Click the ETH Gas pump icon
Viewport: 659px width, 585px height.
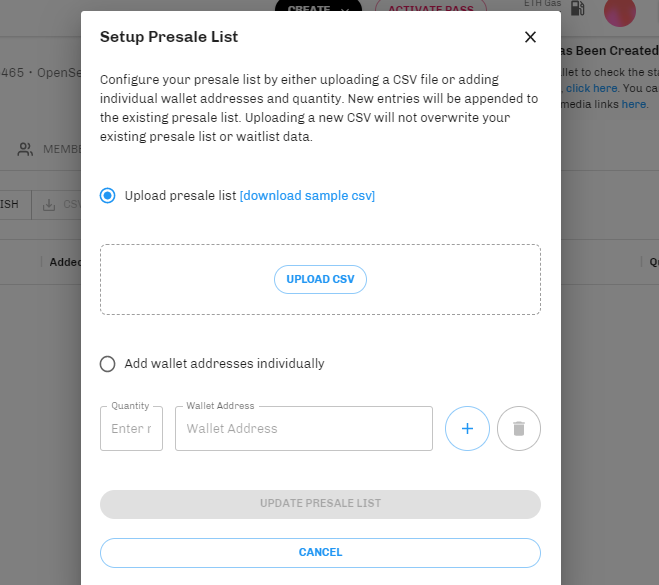click(x=577, y=8)
